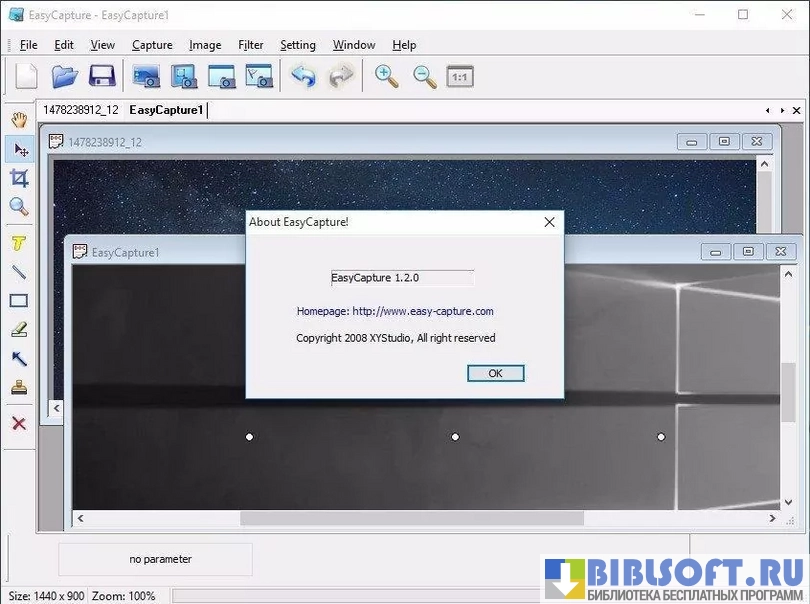This screenshot has height=604, width=810.
Task: Click the Zoom In magnifier icon
Action: 386,76
